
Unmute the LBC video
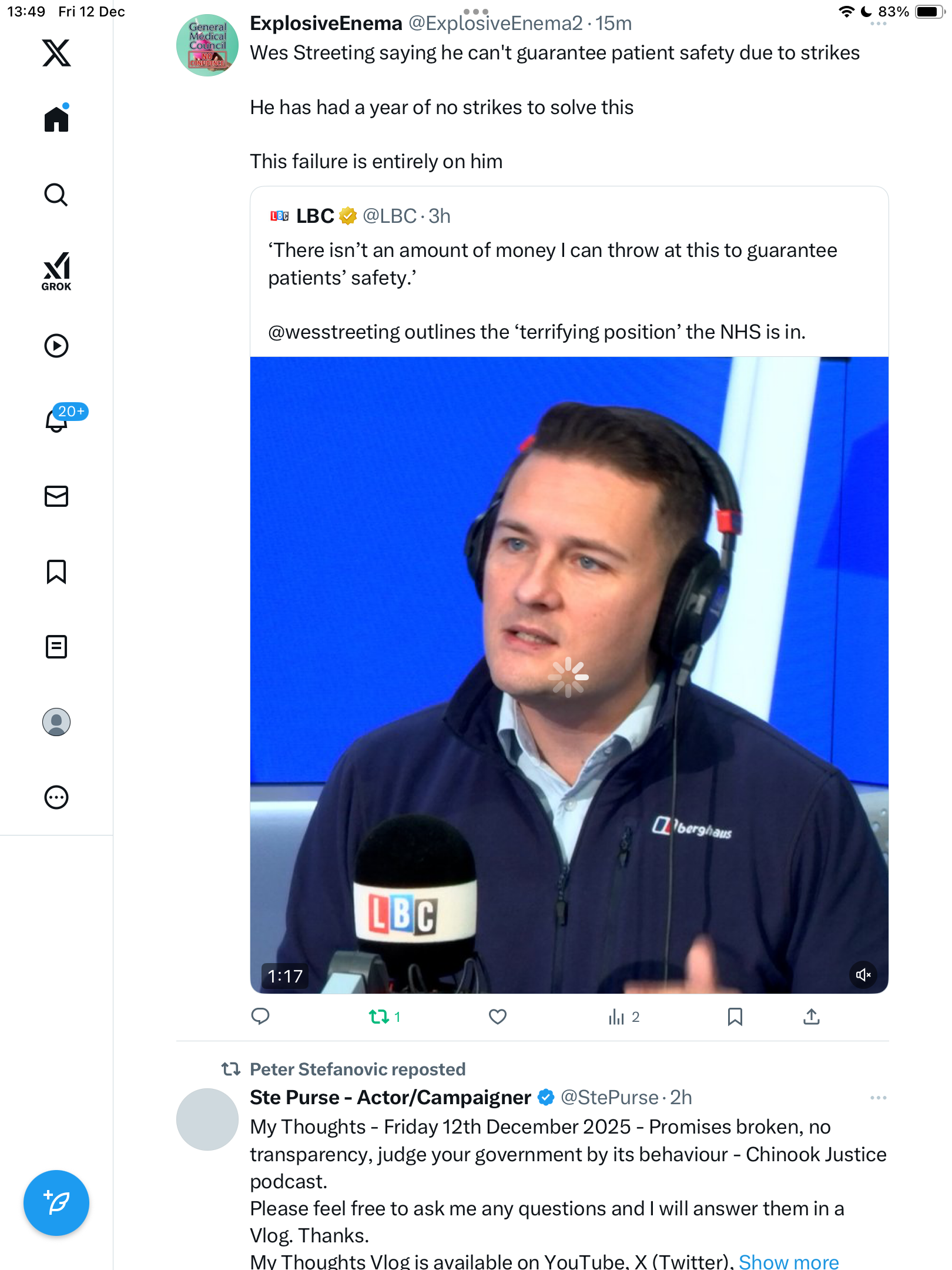[863, 975]
